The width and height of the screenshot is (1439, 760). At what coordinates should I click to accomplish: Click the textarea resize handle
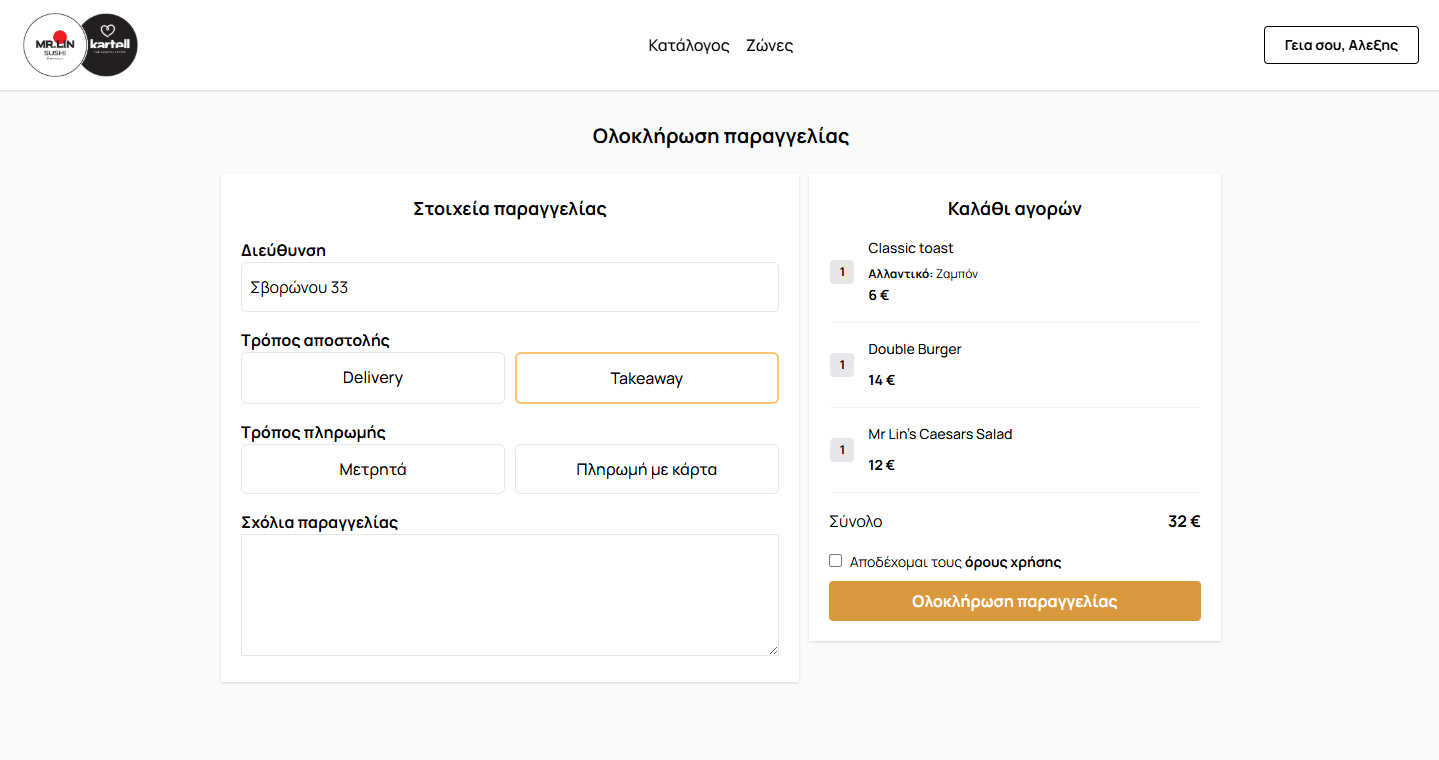(772, 650)
